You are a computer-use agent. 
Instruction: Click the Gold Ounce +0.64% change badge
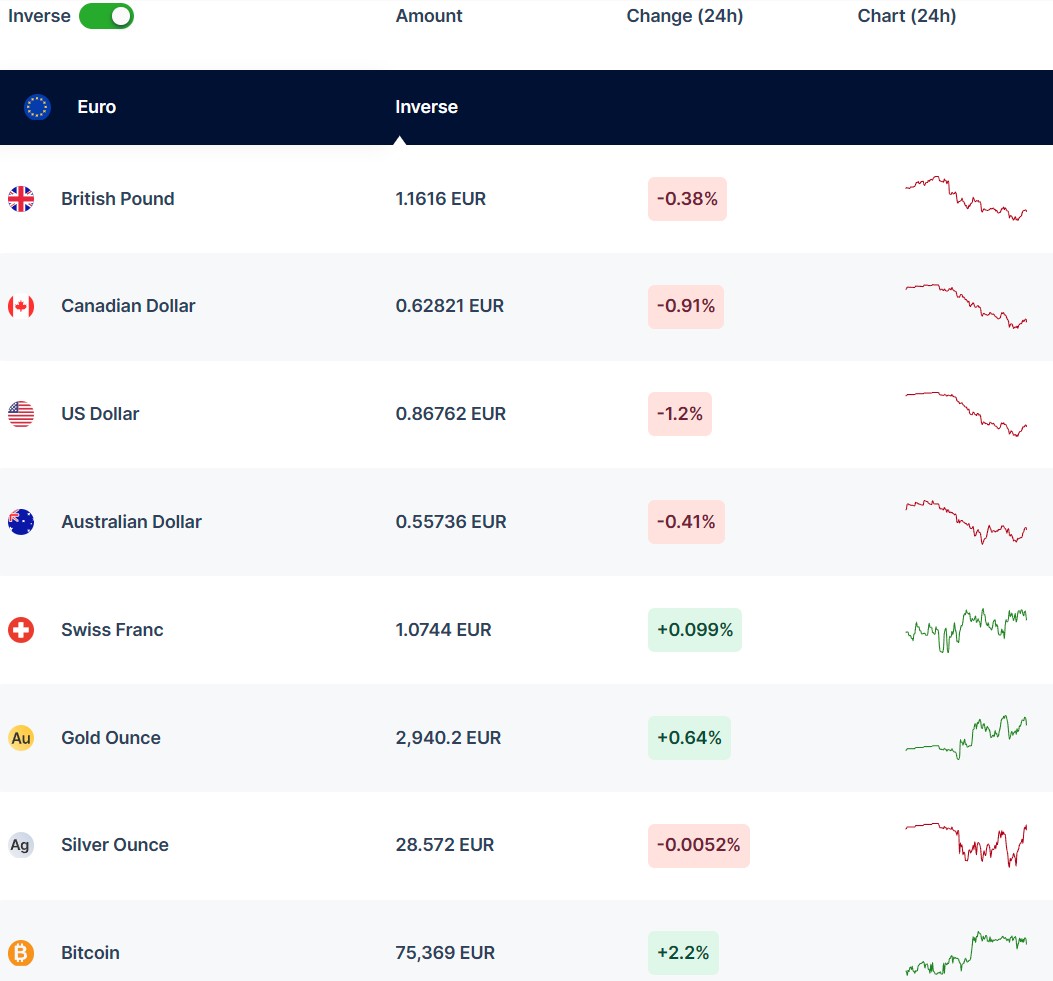689,738
